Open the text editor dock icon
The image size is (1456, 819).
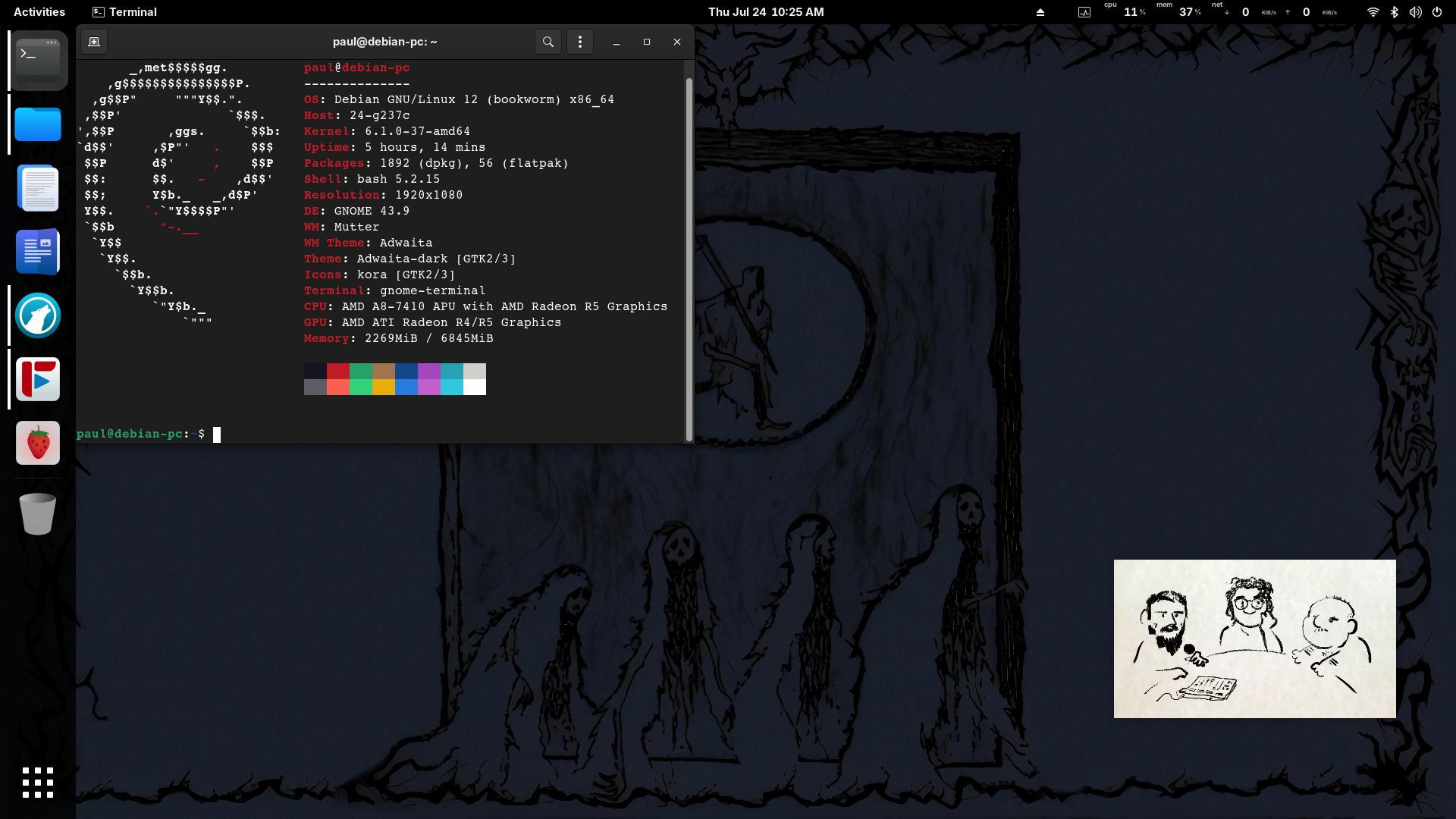point(38,188)
